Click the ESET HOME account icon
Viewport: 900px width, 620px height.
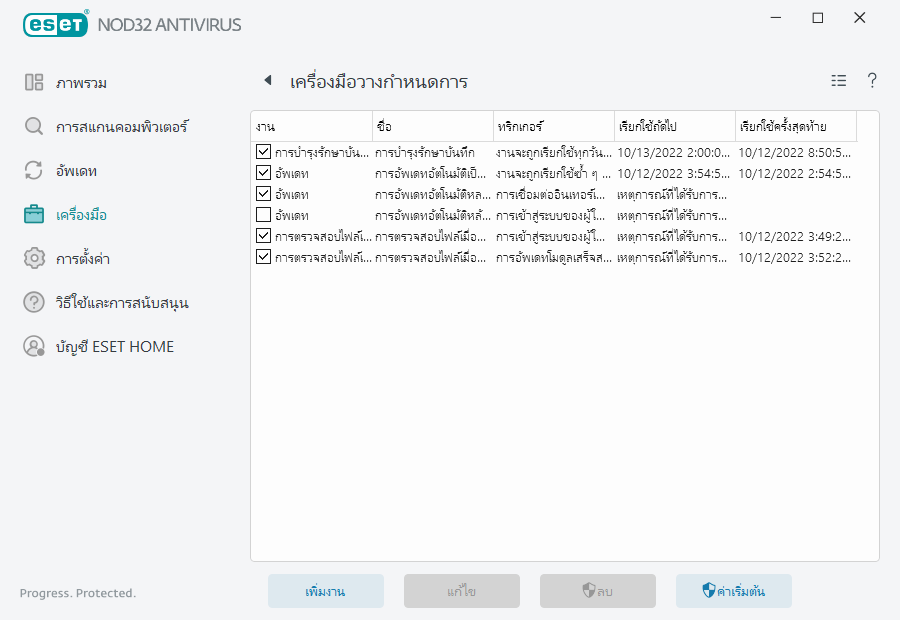click(x=34, y=347)
